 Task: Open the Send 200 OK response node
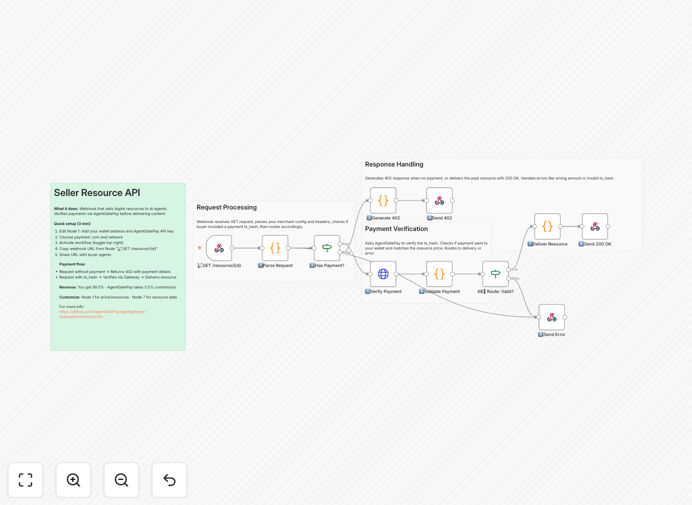coord(595,226)
